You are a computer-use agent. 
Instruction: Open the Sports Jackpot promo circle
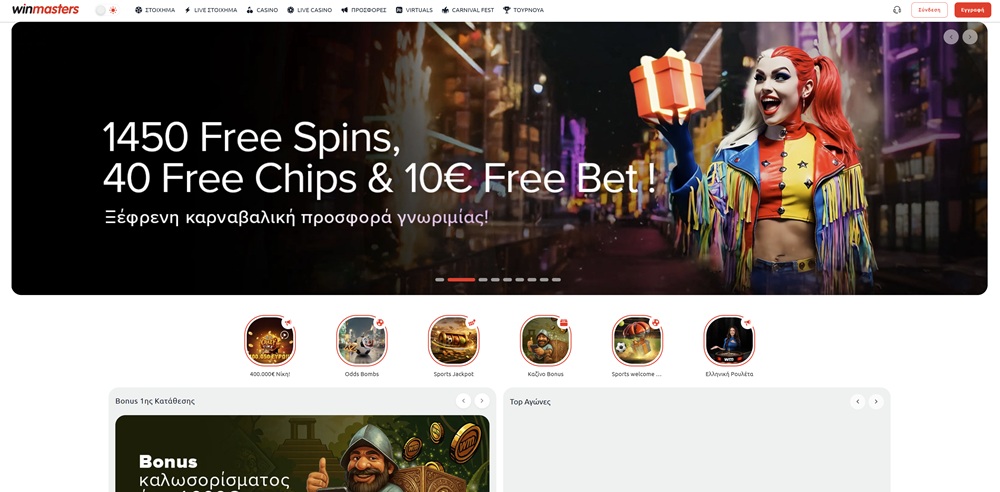[453, 340]
